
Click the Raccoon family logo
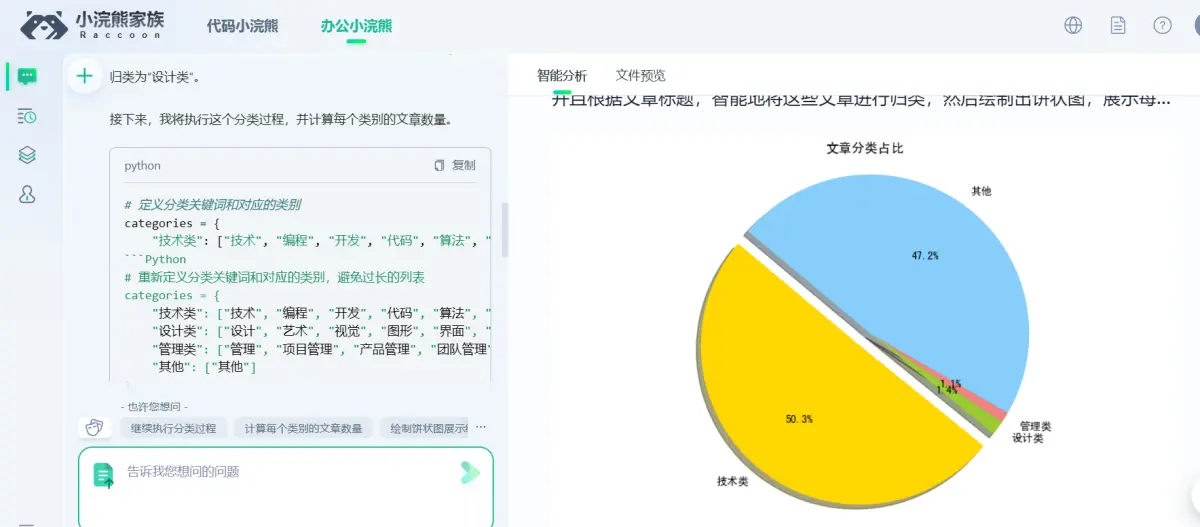click(x=93, y=25)
